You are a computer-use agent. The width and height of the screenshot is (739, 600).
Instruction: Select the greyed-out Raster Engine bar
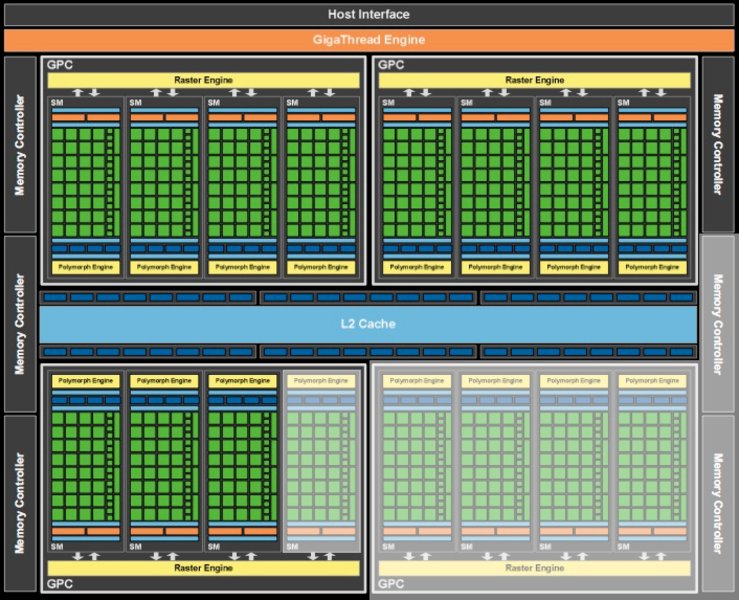point(534,568)
